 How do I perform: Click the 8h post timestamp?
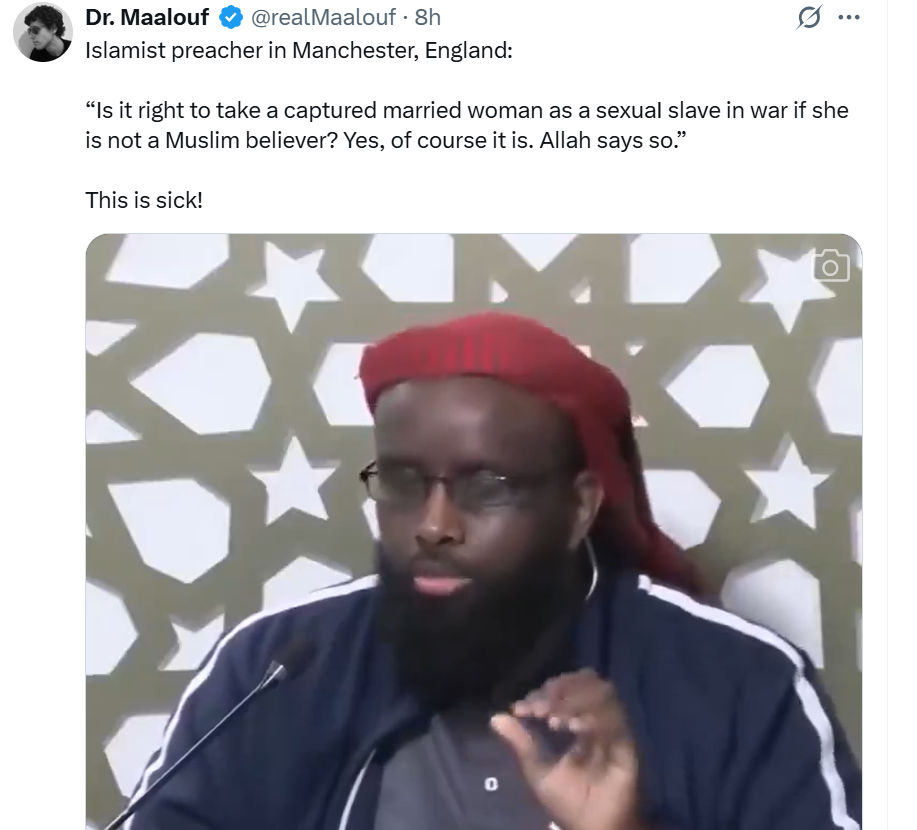428,18
